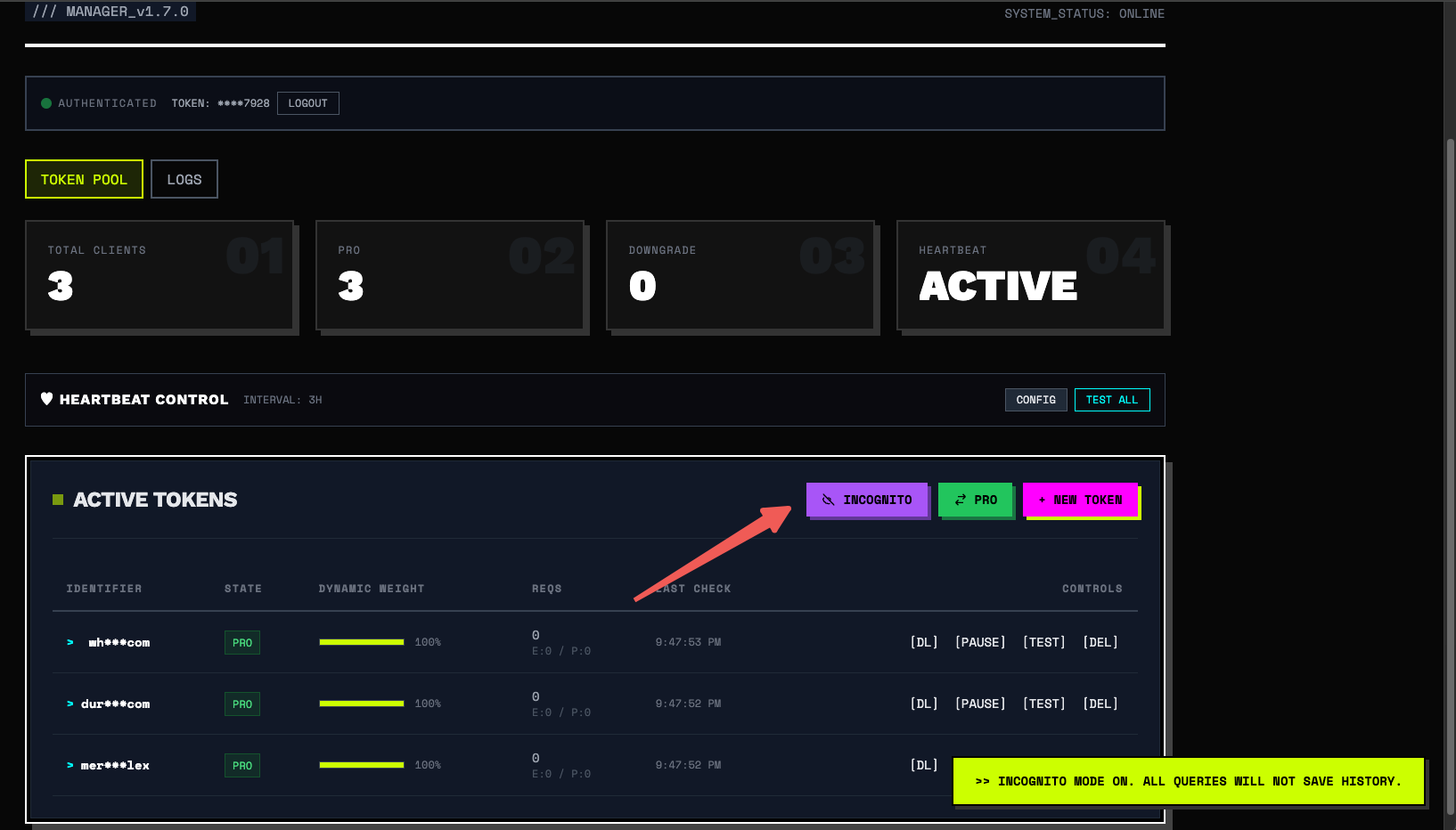Click the heart icon beside Heartbeat Control
Viewport: 1456px width, 830px height.
[46, 399]
